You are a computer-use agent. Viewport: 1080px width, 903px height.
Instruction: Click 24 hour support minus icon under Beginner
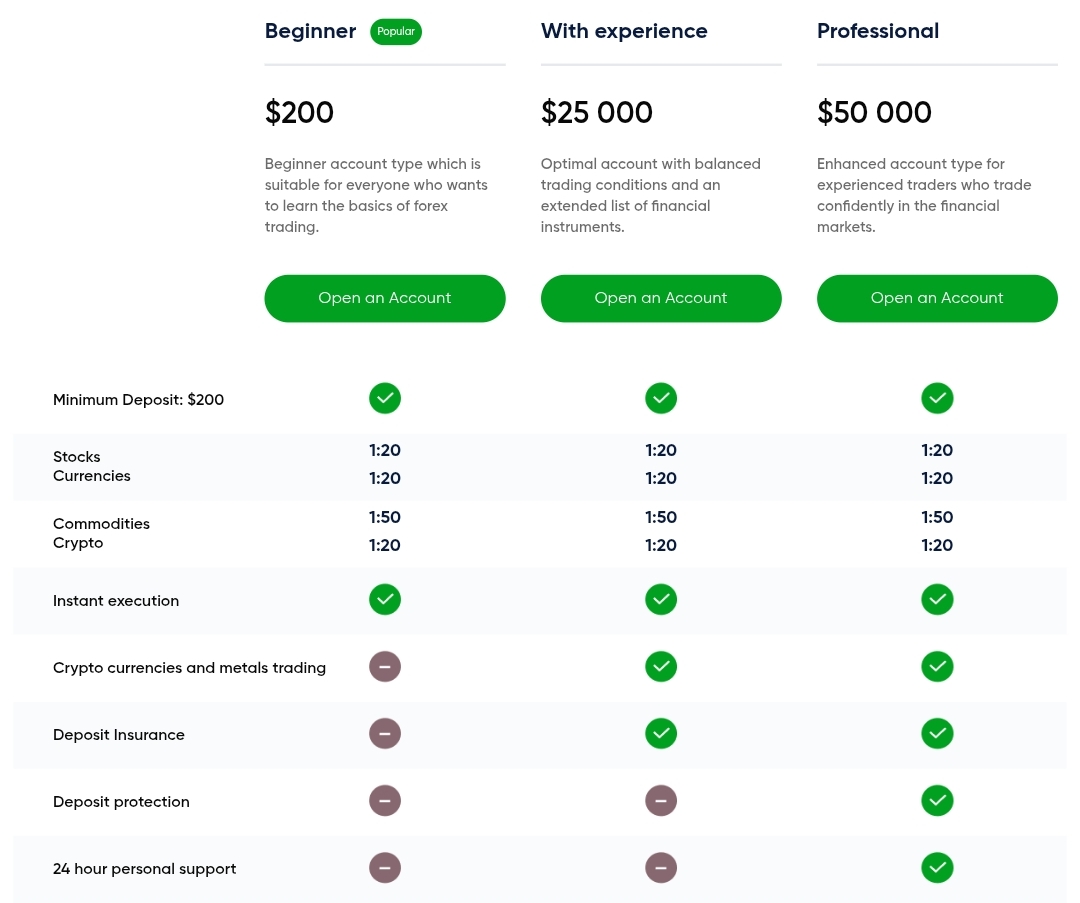385,868
